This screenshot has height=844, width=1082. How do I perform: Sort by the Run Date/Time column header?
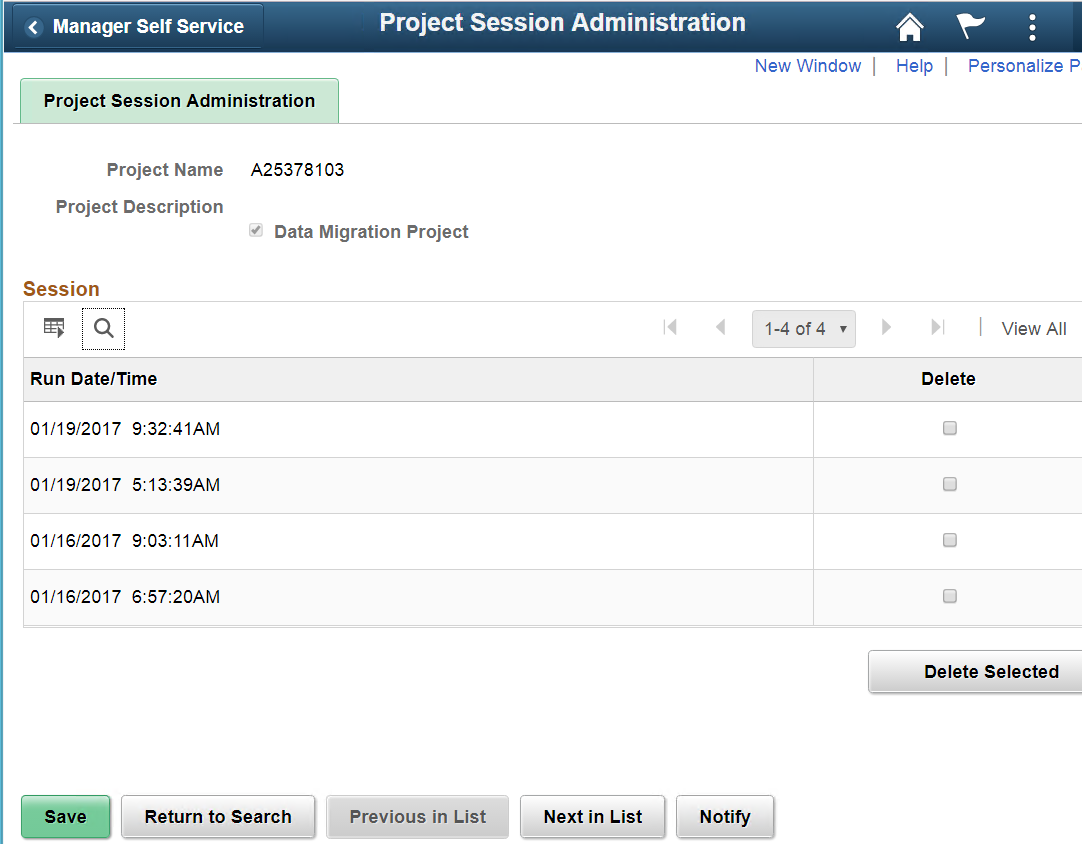[x=94, y=379]
